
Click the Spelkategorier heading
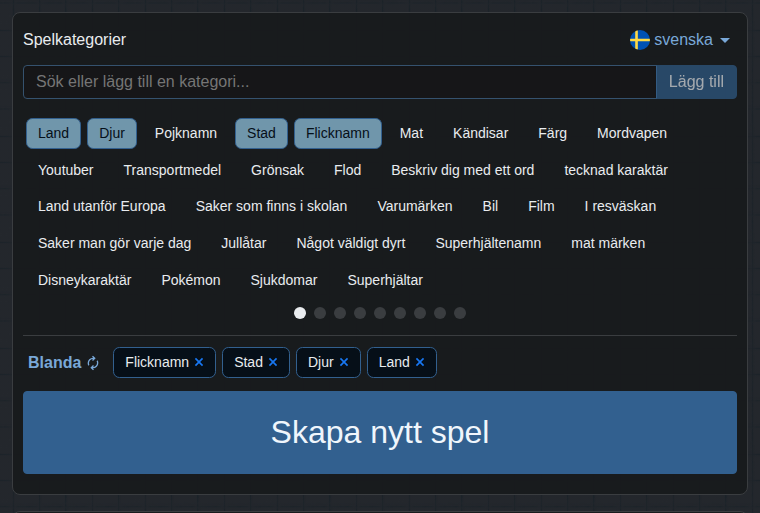[75, 40]
